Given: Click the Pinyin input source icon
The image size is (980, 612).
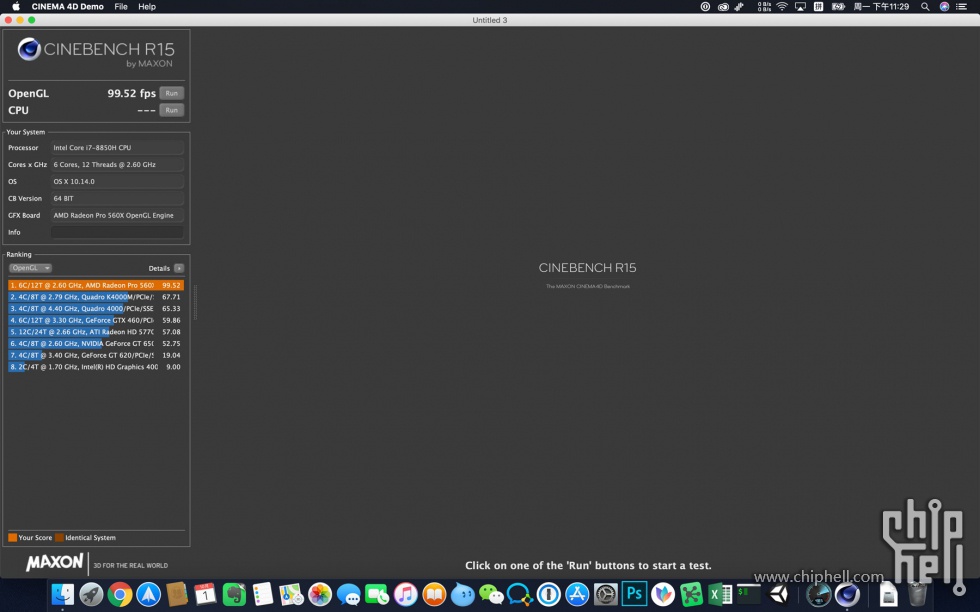Looking at the screenshot, I should [818, 6].
